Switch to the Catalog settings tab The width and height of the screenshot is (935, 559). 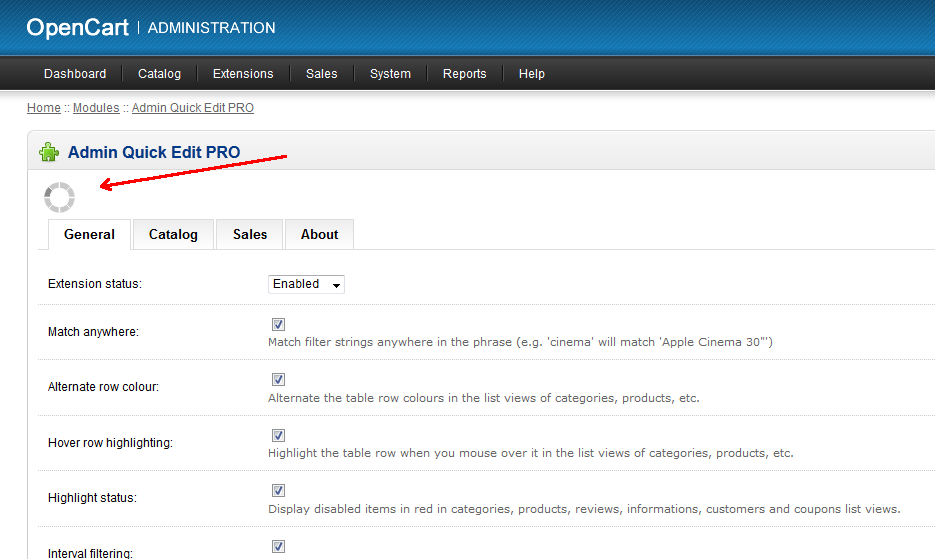point(173,234)
